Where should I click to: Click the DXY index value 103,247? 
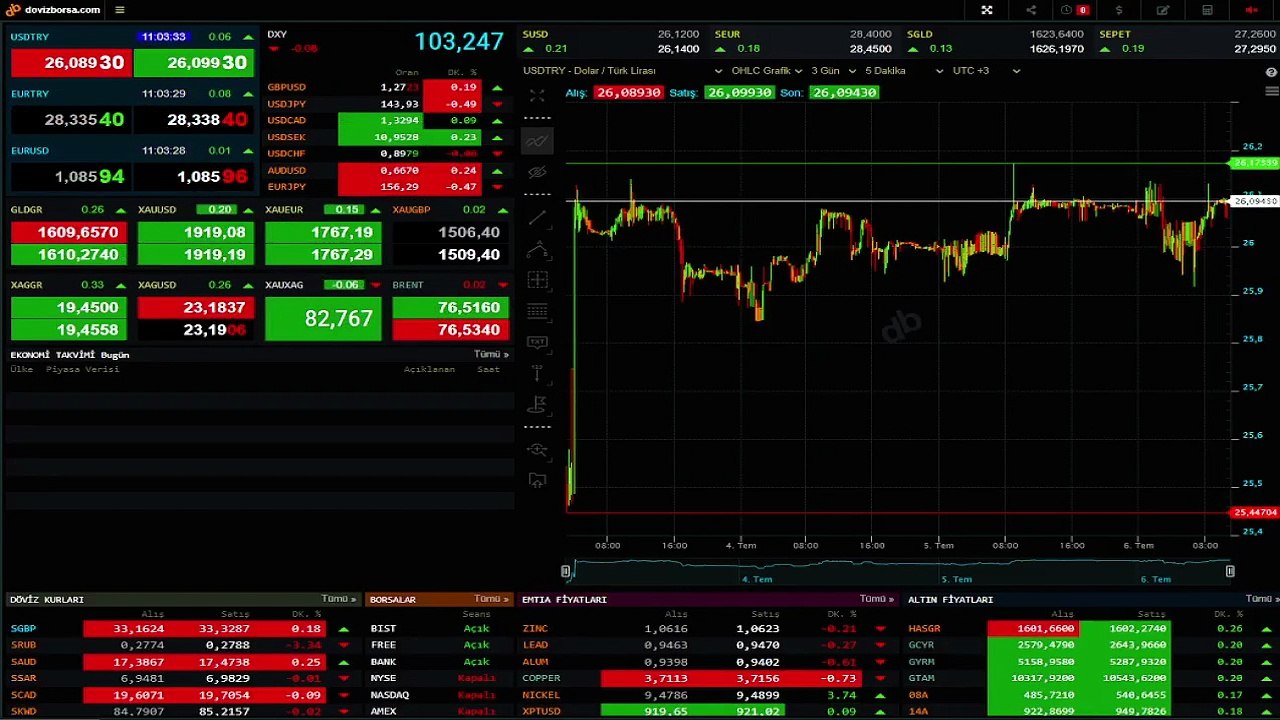pyautogui.click(x=459, y=42)
